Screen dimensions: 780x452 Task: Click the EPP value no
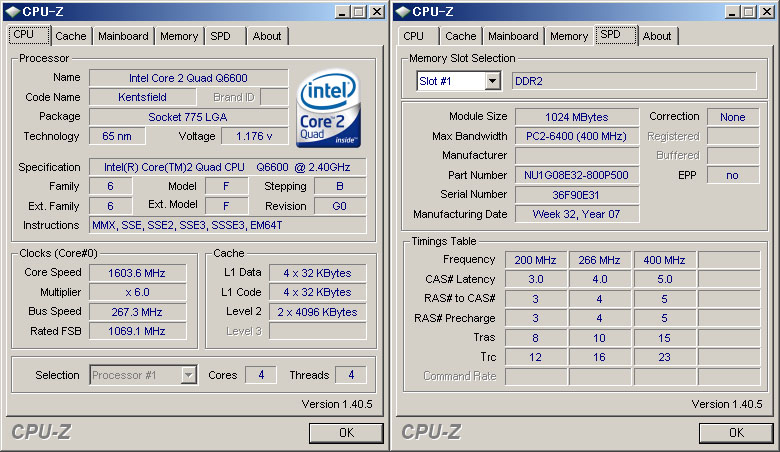(733, 175)
